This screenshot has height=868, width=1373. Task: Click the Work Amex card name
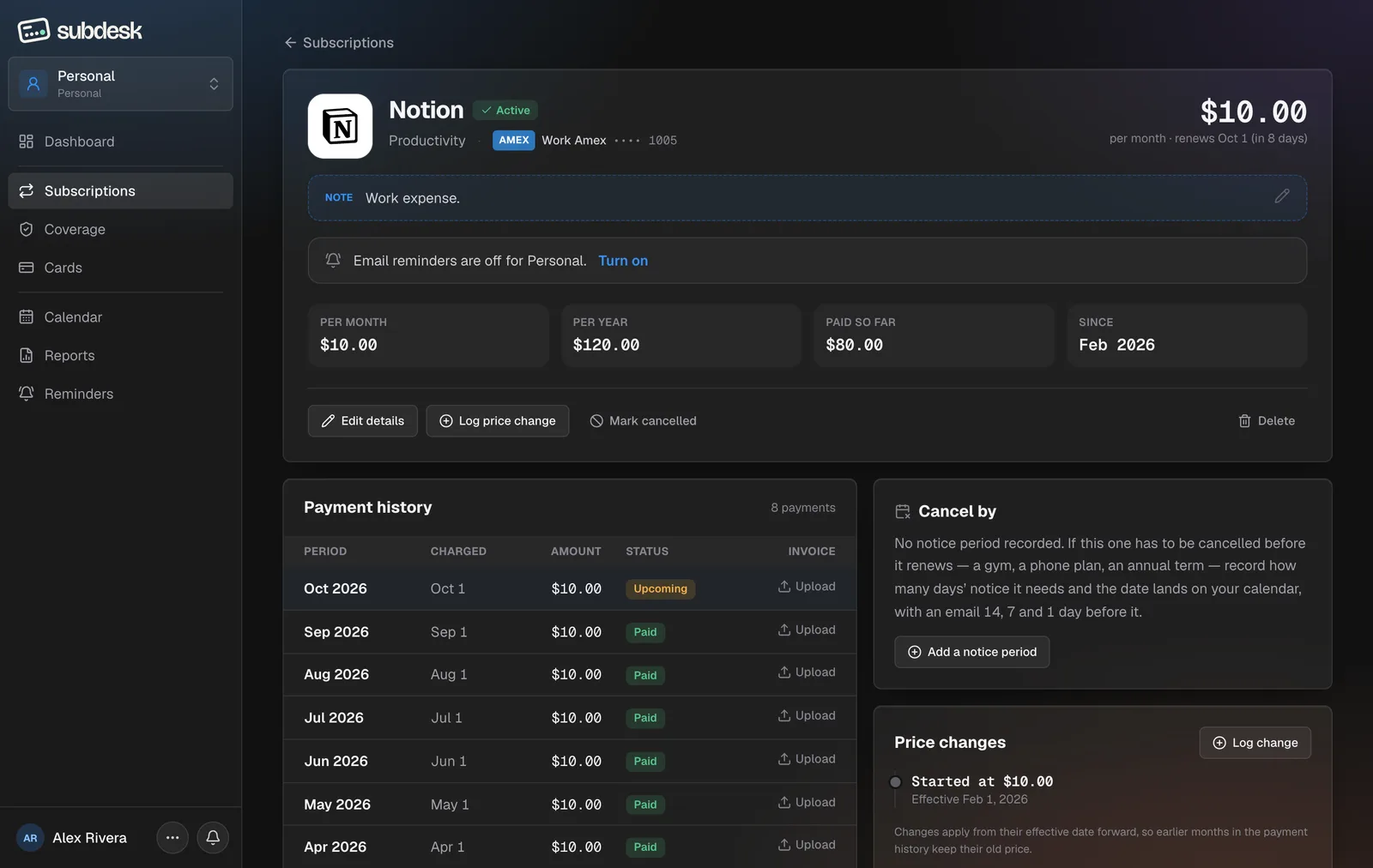[x=574, y=140]
